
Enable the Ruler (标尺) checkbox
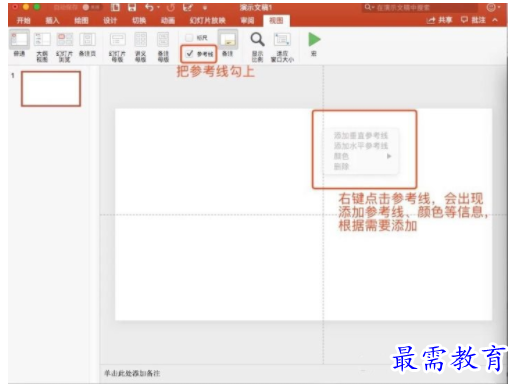pos(189,37)
